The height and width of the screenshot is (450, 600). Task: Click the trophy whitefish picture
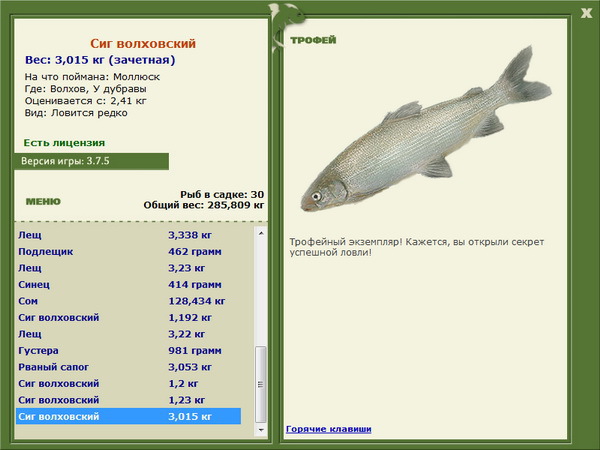[426, 130]
